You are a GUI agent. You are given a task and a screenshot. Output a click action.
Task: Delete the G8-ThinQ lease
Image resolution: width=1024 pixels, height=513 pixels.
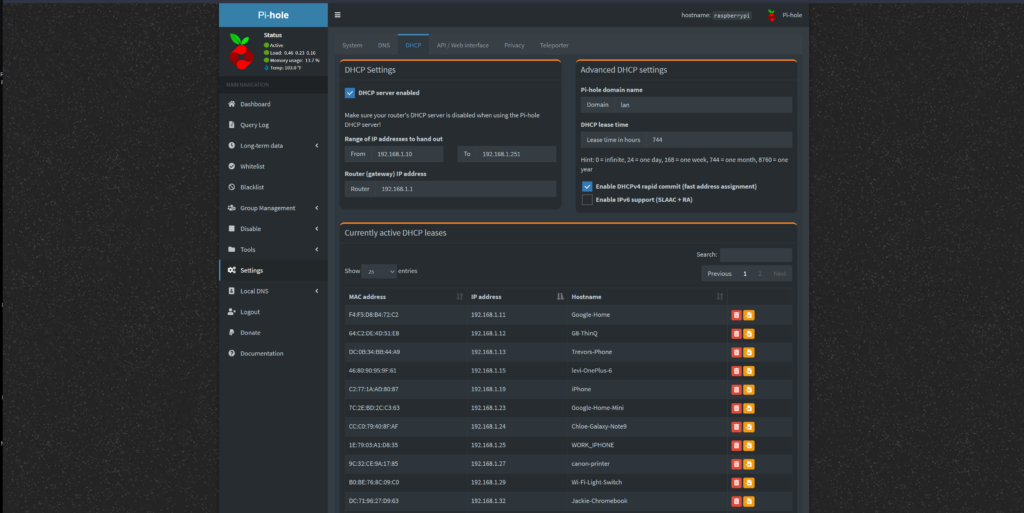pos(736,334)
